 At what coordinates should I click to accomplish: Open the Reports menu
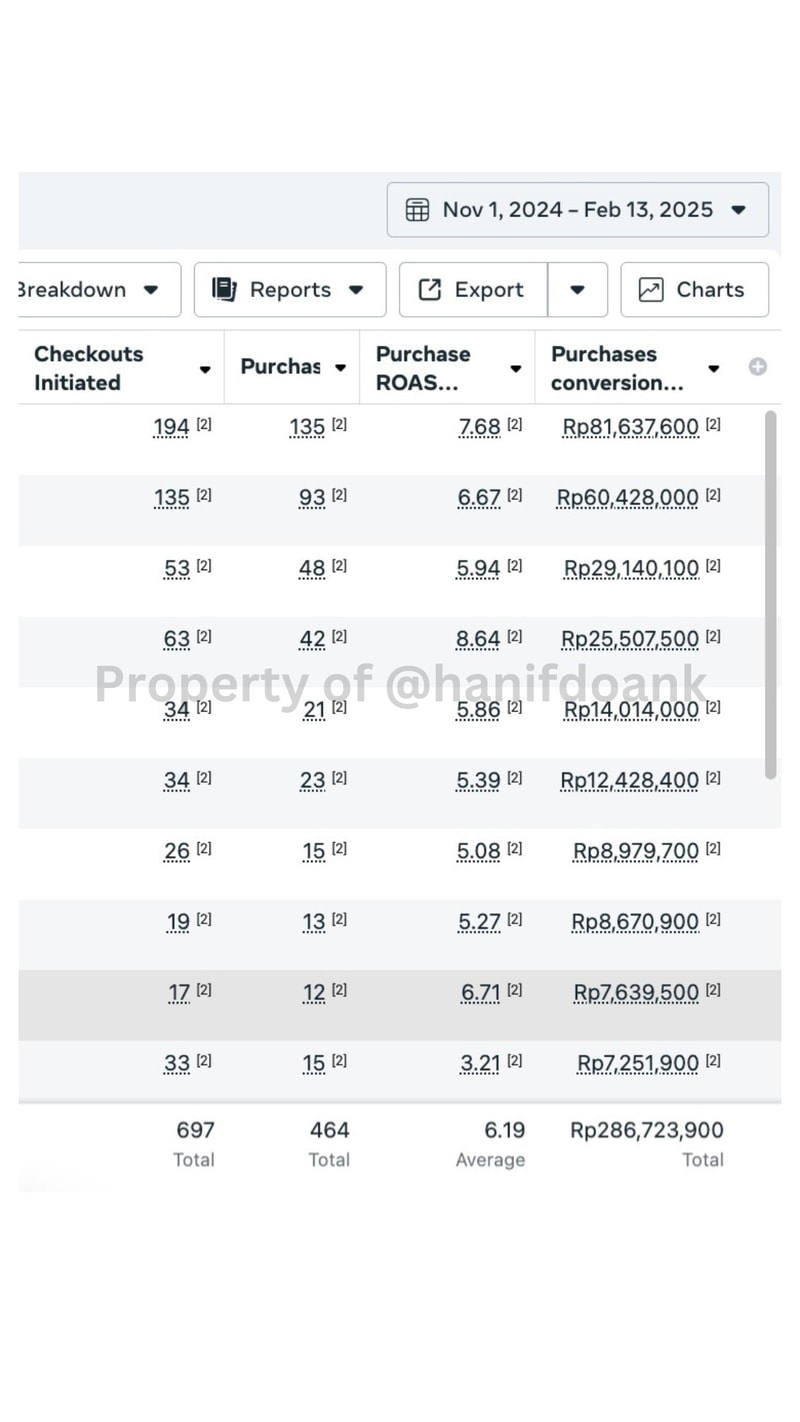coord(290,290)
